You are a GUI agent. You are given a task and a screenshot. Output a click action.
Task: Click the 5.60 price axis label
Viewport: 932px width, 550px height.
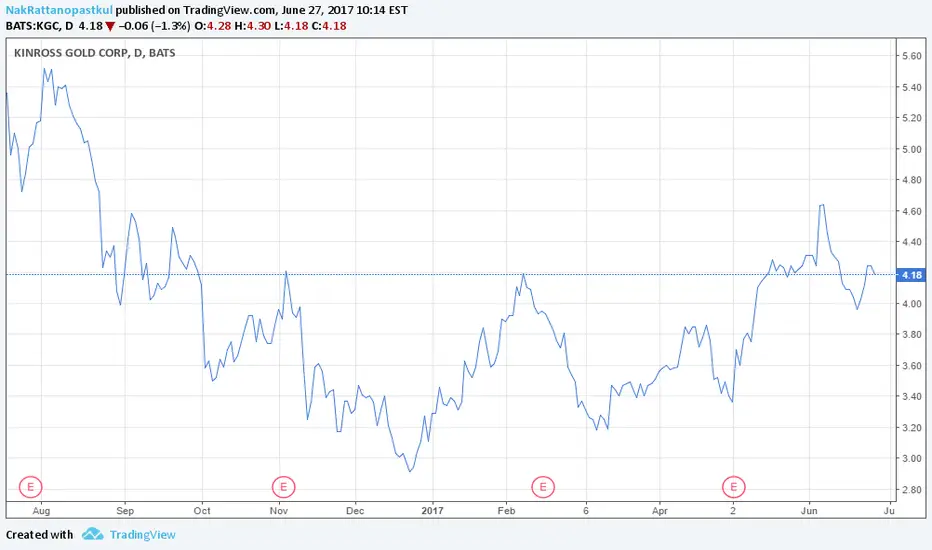coord(911,56)
